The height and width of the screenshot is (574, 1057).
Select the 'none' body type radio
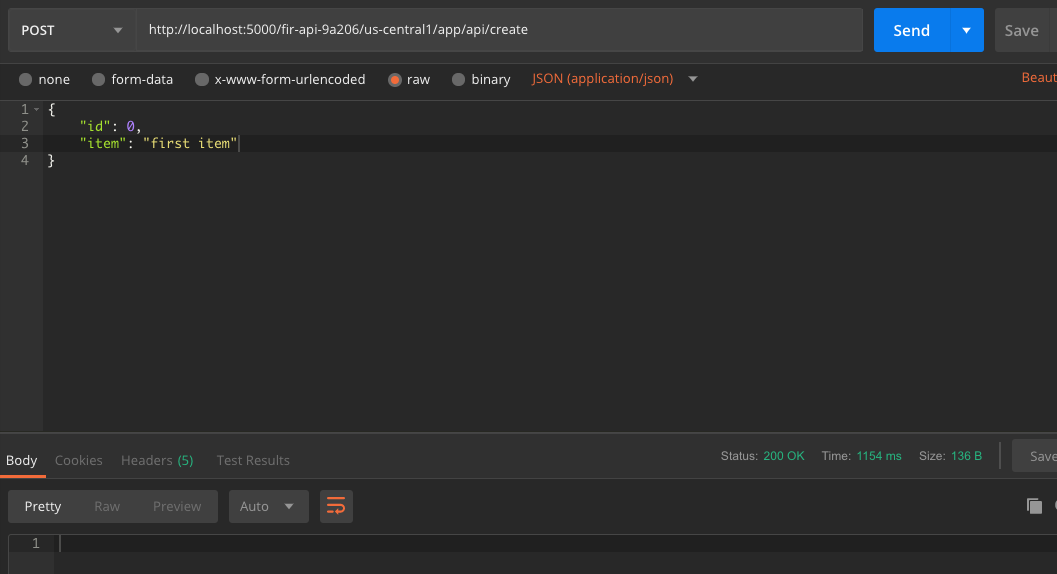[26, 79]
